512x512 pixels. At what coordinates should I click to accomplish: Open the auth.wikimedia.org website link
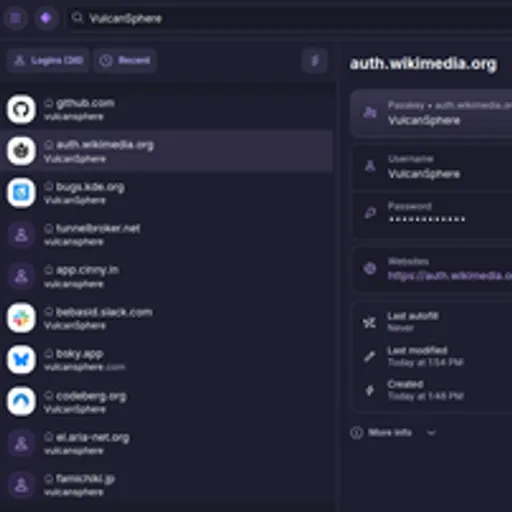[450, 276]
